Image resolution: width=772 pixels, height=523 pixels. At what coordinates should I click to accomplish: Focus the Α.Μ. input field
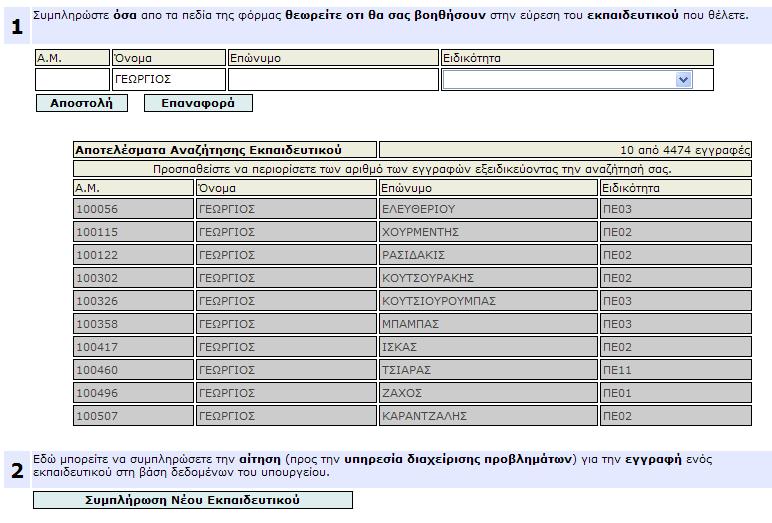pyautogui.click(x=72, y=79)
